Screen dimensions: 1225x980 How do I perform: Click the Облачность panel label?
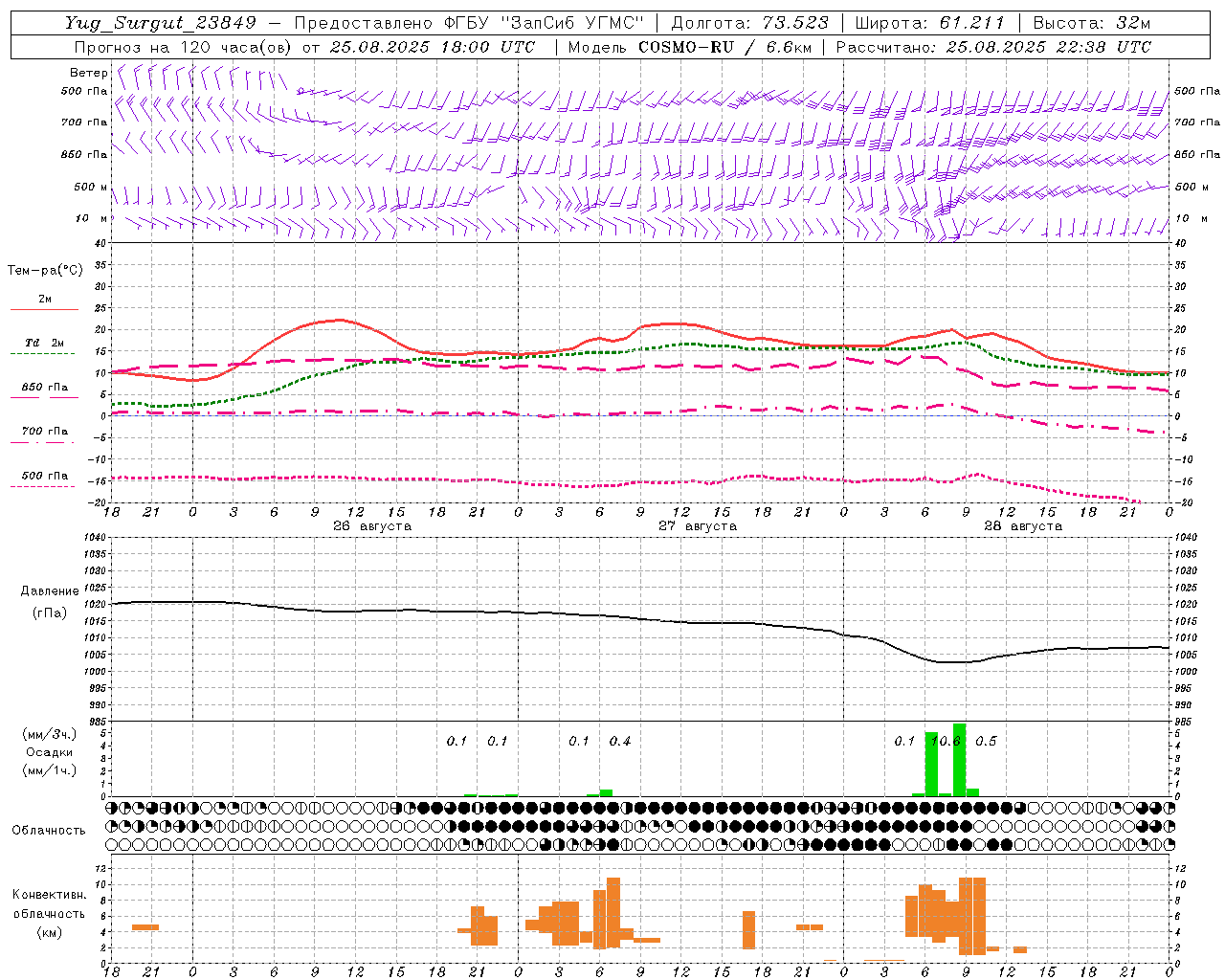tap(49, 831)
